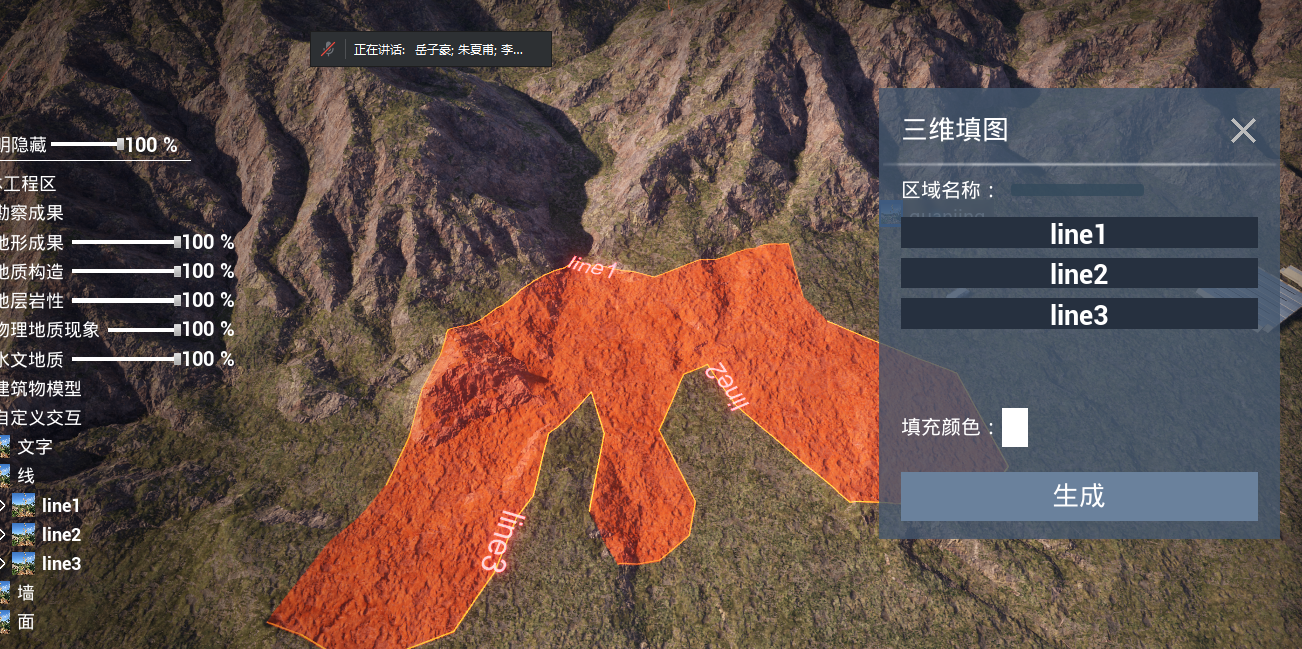Open the white 填充颜色 color swatch

[x=1014, y=428]
